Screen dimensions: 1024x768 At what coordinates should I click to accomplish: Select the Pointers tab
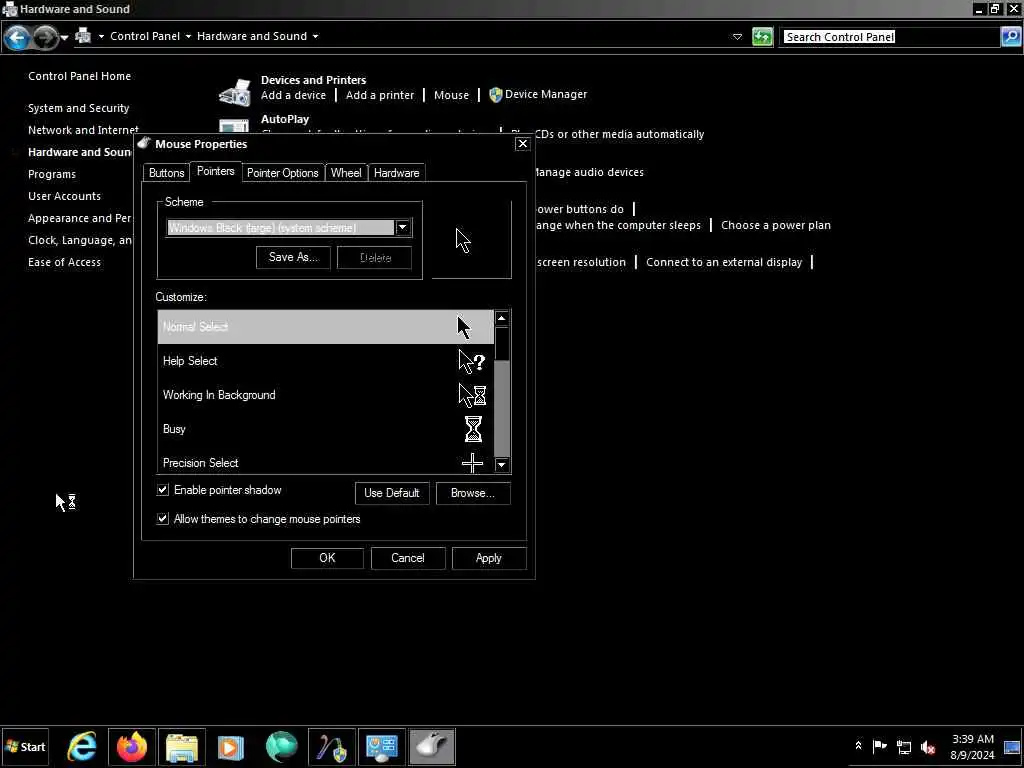pos(216,171)
